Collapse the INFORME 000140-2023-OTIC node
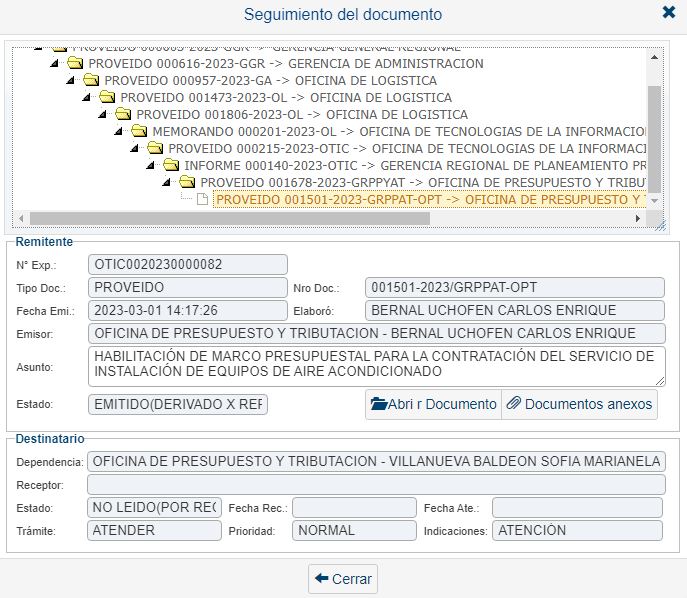 150,166
